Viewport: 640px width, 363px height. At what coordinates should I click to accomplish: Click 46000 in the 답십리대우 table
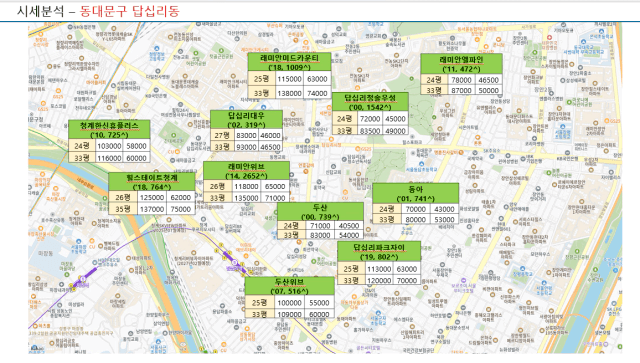pyautogui.click(x=270, y=135)
